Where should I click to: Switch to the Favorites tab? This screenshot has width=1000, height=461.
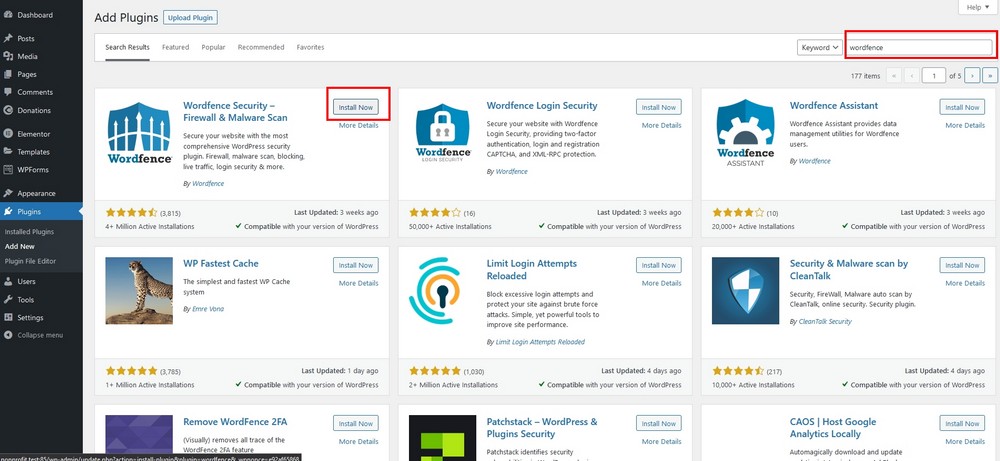pos(311,47)
